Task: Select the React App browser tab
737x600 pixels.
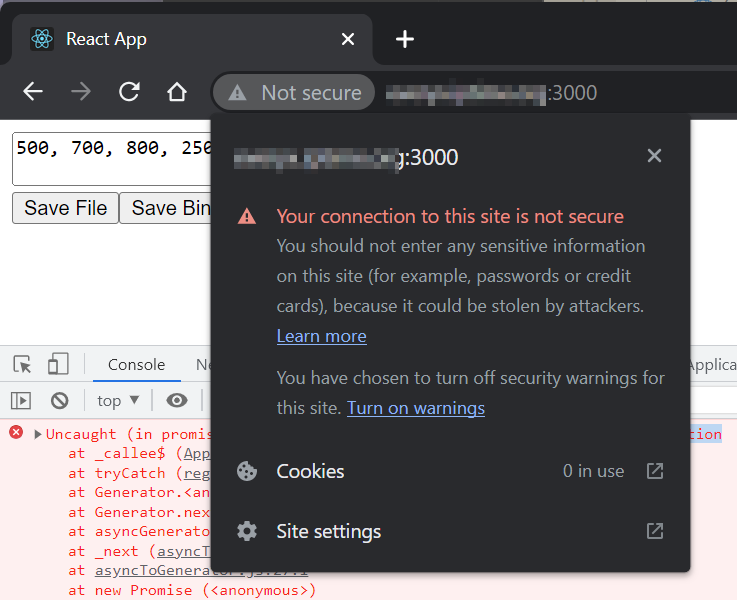Action: pos(193,39)
